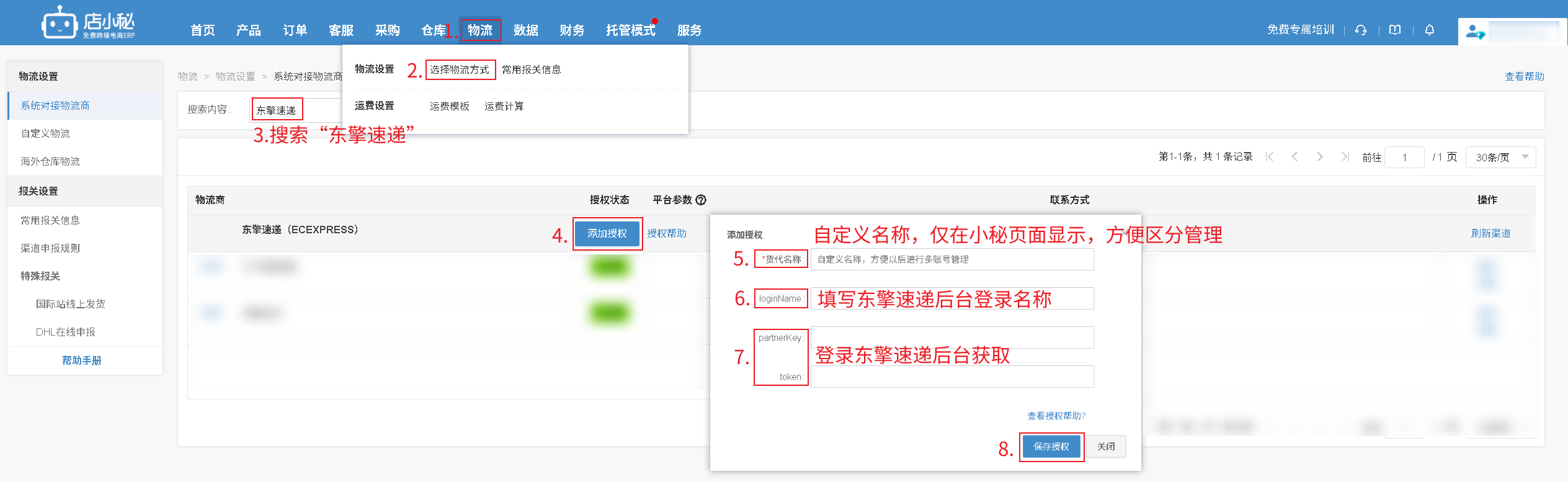1568x482 pixels.
Task: Select 常用报关信息 in the dropdown menu
Action: [532, 69]
